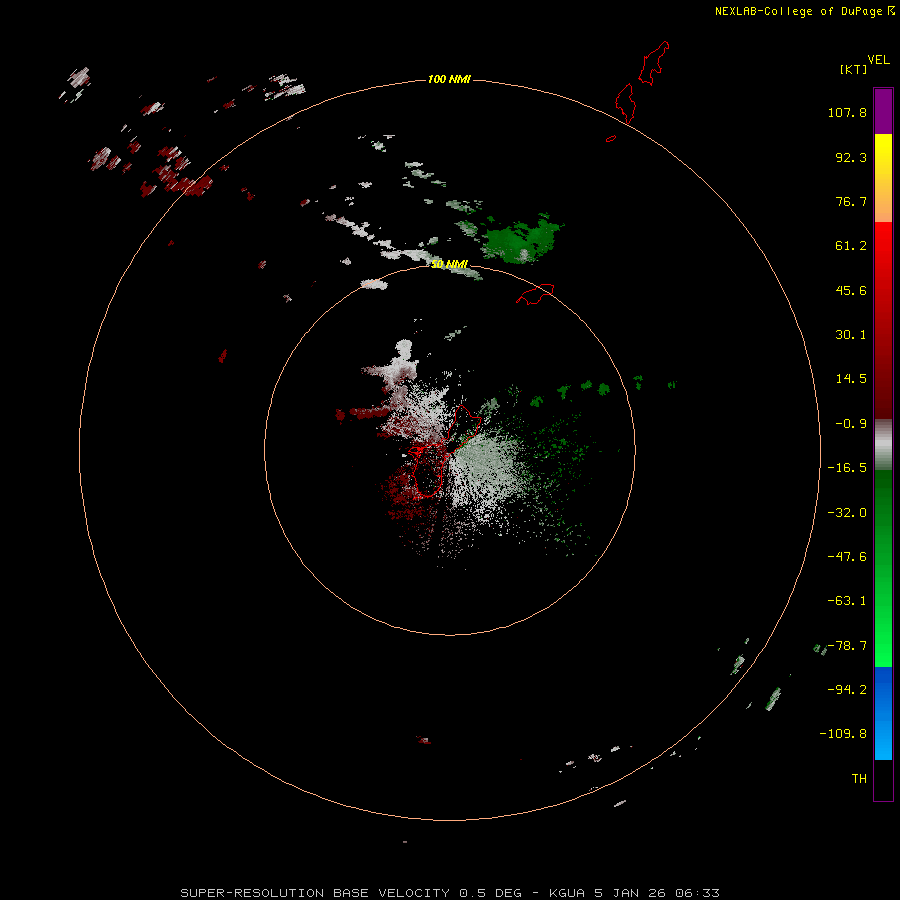Click the 100 NMI range ring label
Viewport: 900px width, 900px height.
[449, 79]
